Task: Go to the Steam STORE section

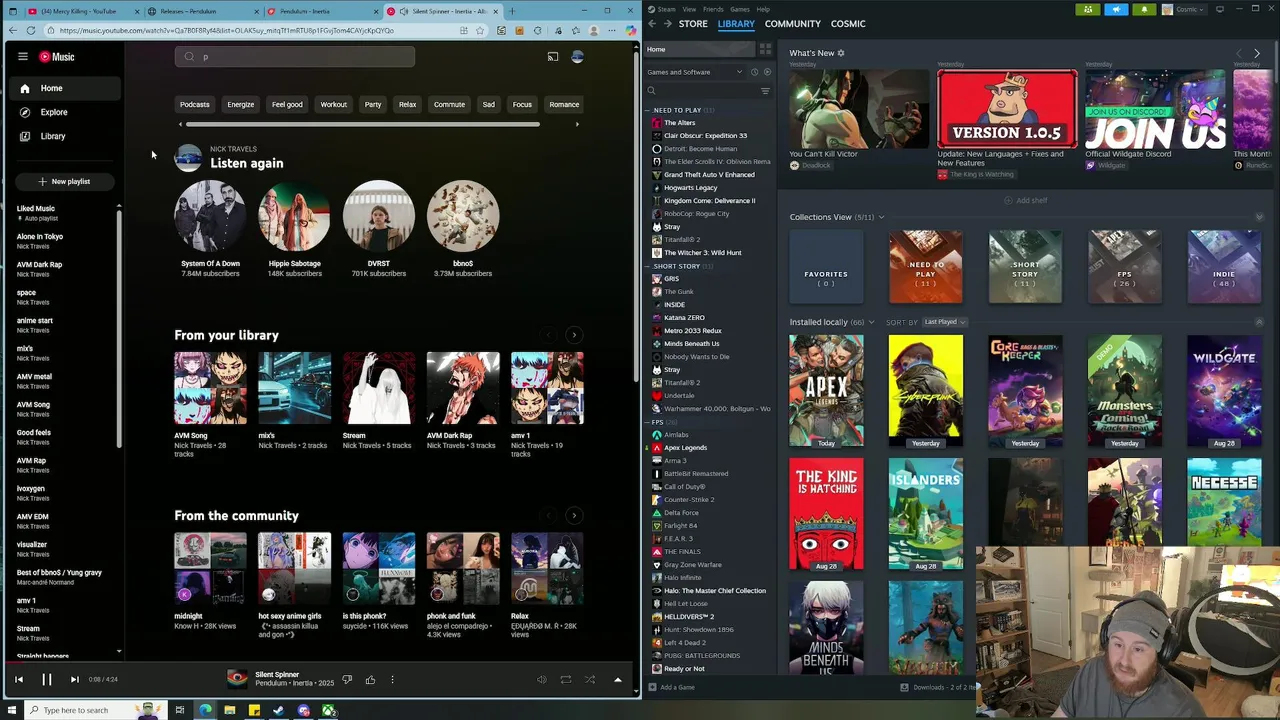Action: pyautogui.click(x=693, y=23)
